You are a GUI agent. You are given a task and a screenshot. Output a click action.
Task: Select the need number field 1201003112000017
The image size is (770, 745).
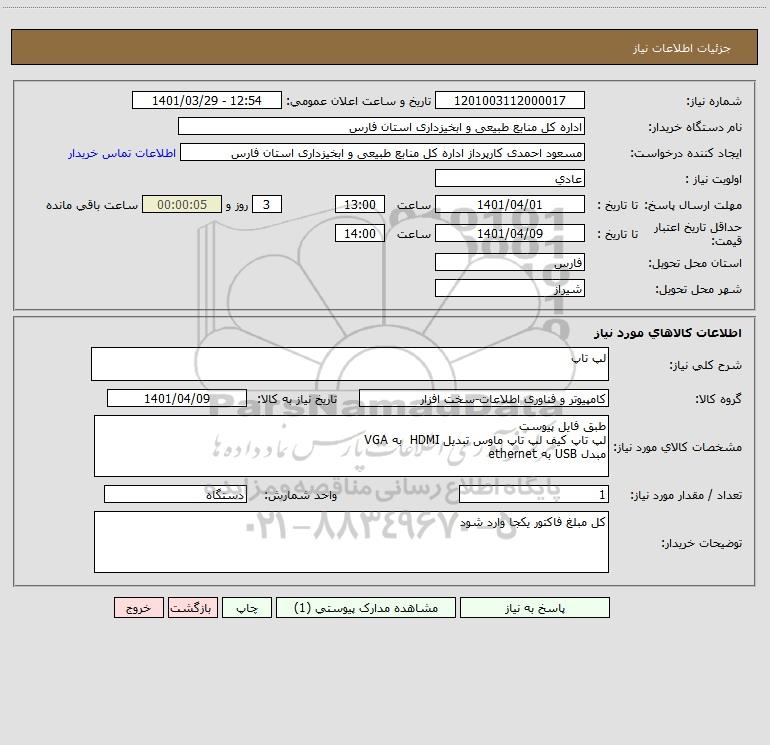pos(510,100)
